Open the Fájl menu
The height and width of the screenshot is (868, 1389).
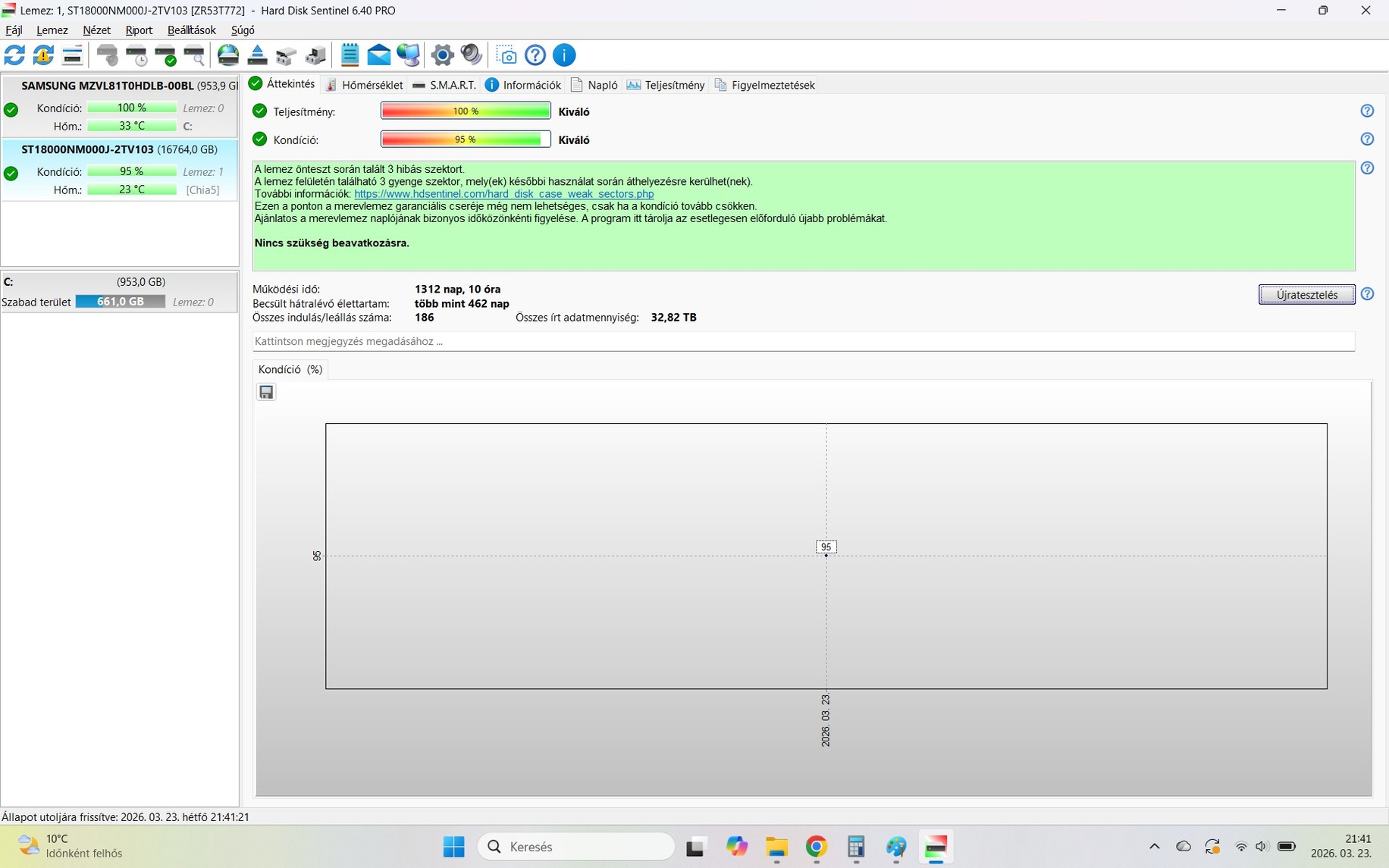tap(14, 30)
